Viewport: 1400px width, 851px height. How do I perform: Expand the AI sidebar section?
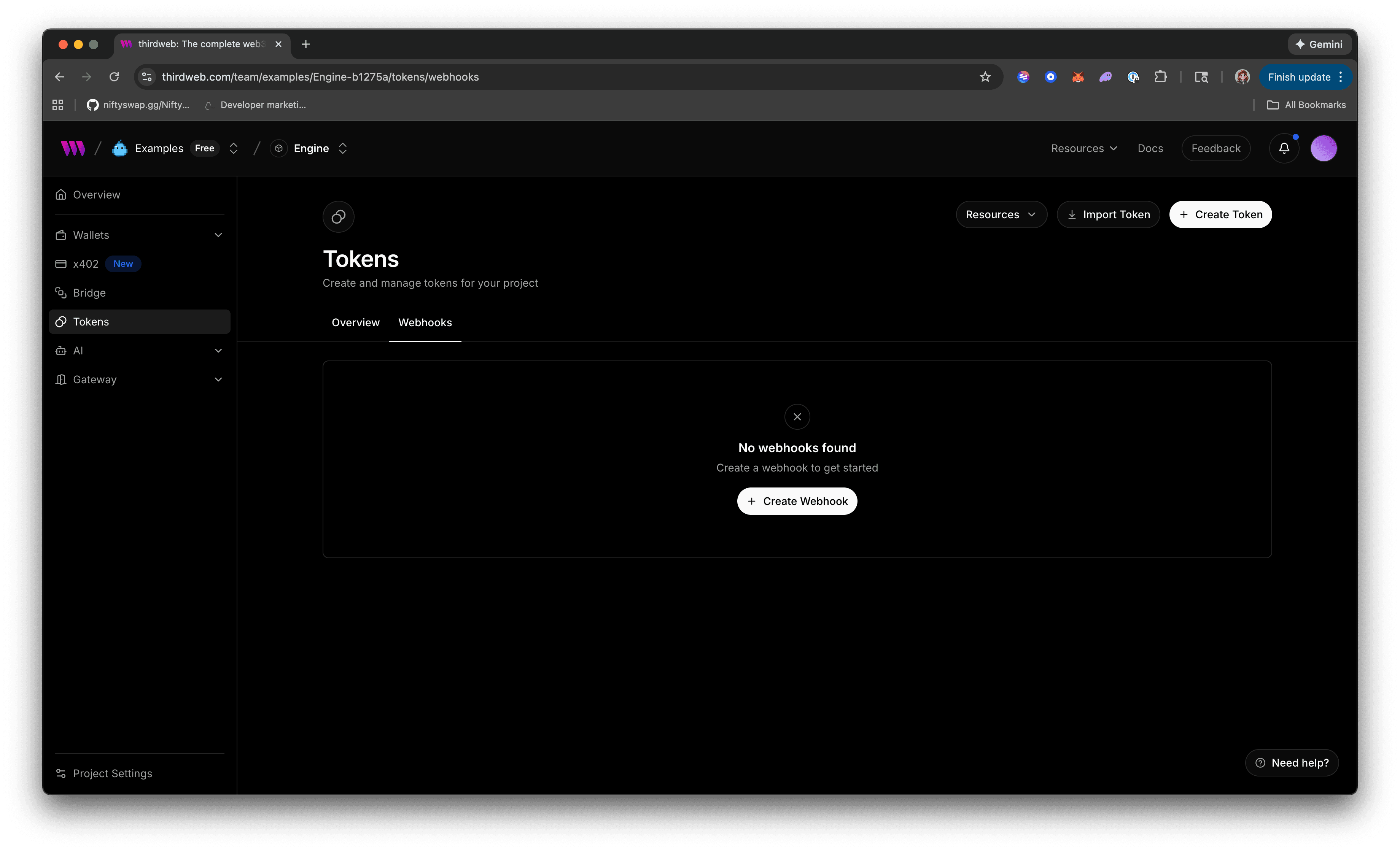(218, 351)
